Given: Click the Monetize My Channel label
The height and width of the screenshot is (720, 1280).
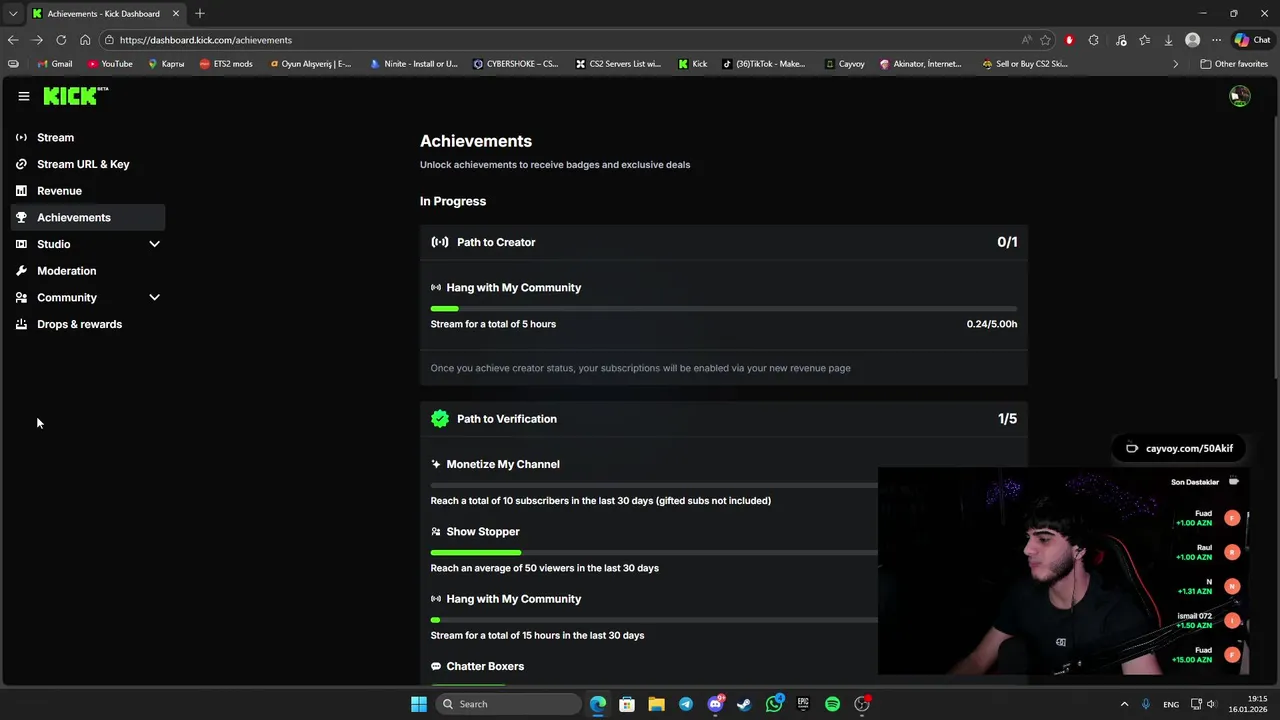Looking at the screenshot, I should pos(503,464).
